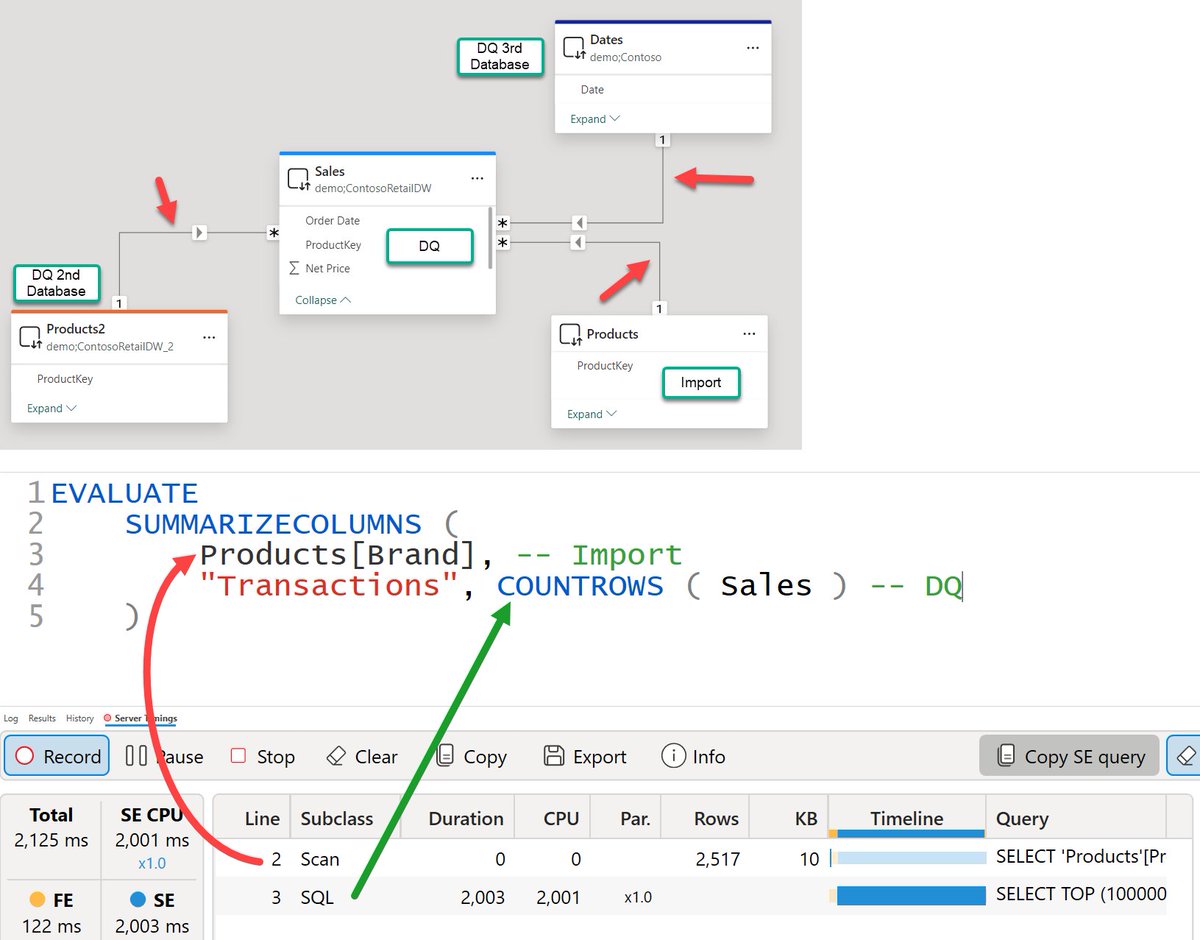Click the Copy SE query button
This screenshot has height=940, width=1200.
[1069, 756]
